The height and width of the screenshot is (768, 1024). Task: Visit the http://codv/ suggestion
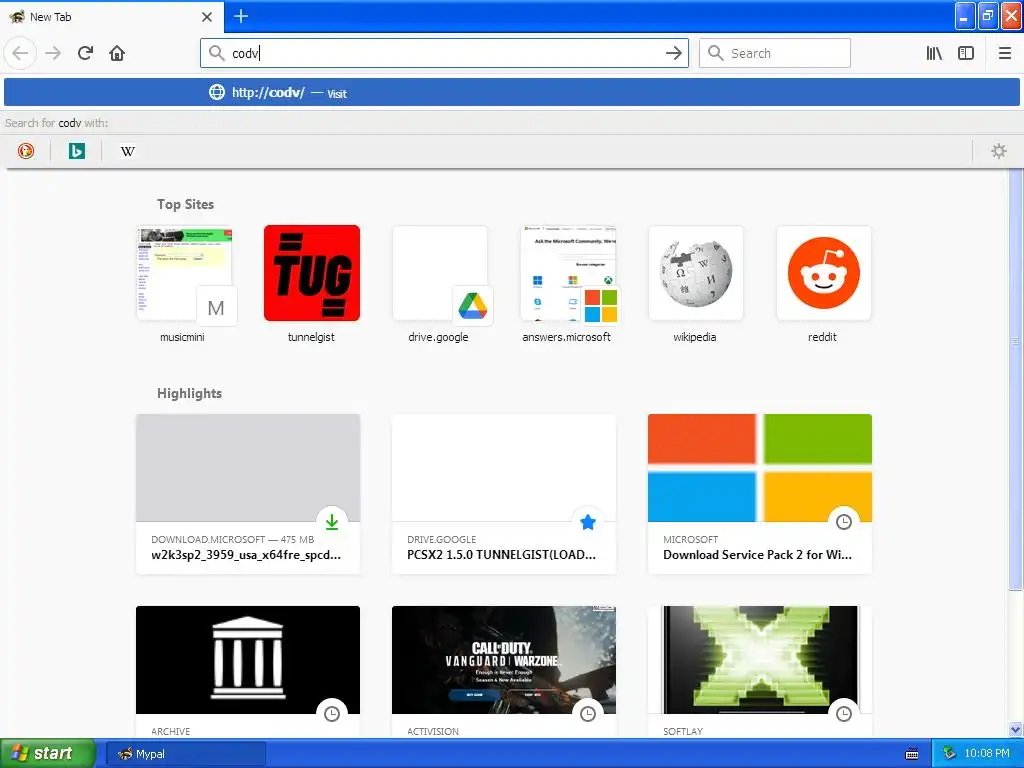(x=512, y=93)
